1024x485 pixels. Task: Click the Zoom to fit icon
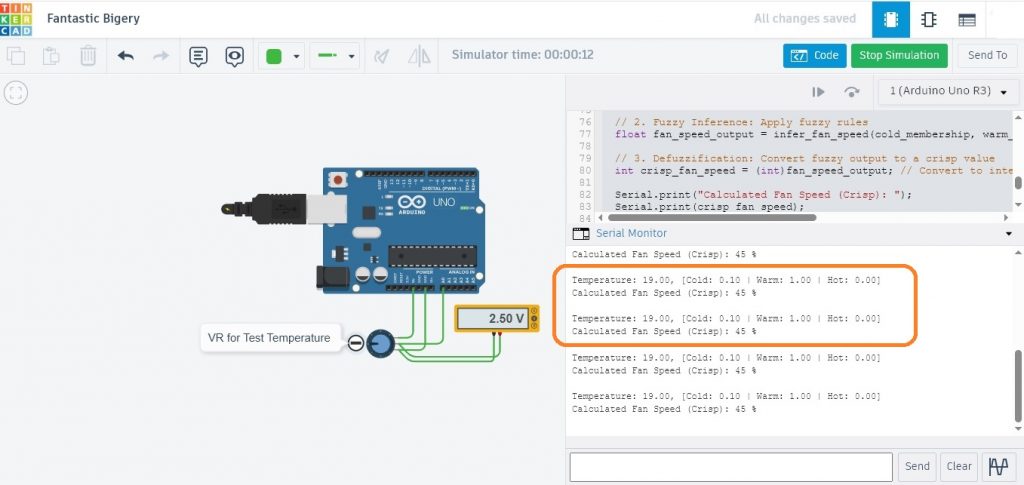pos(16,93)
